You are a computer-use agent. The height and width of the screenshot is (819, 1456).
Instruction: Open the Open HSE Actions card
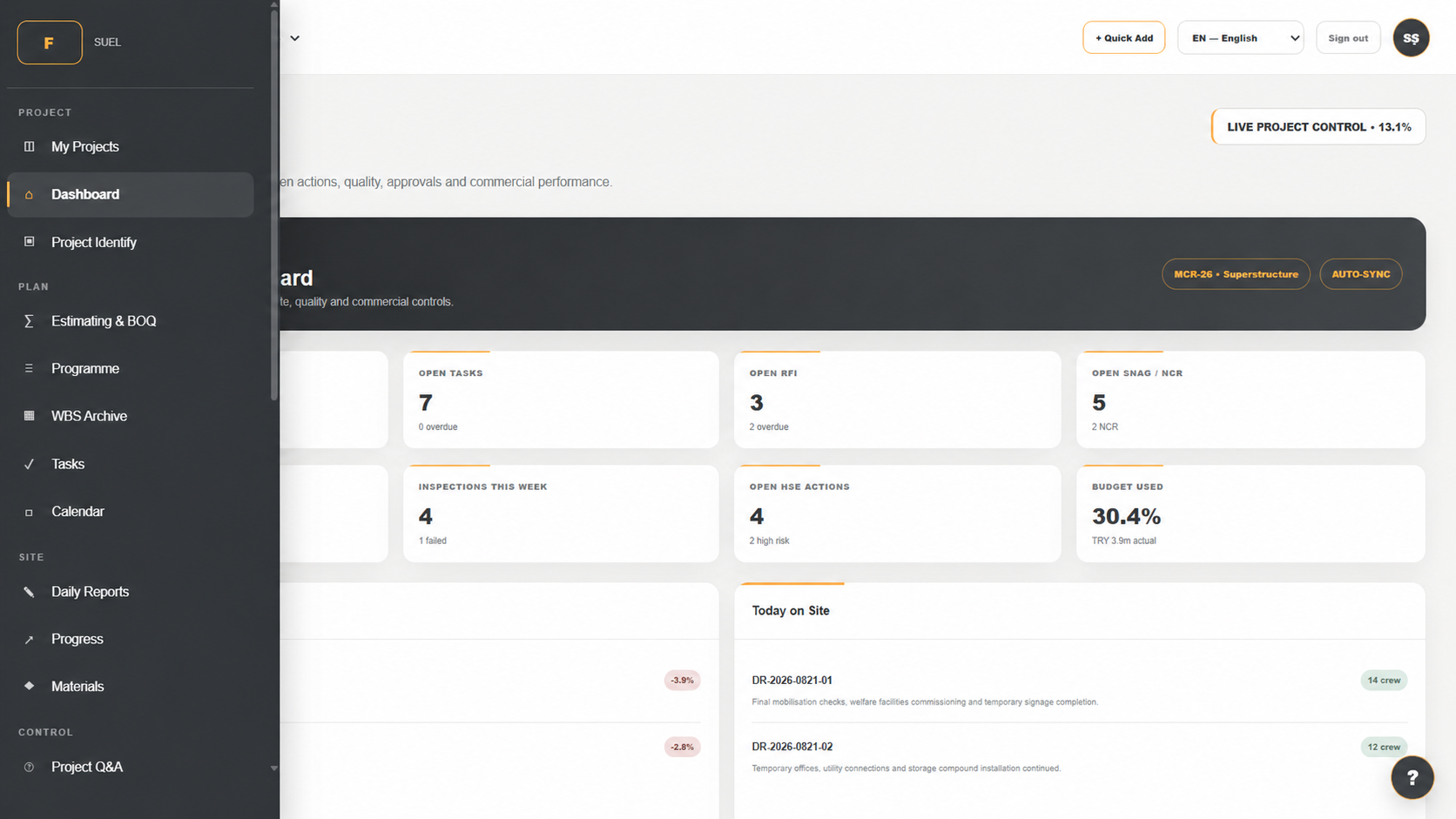click(x=897, y=514)
